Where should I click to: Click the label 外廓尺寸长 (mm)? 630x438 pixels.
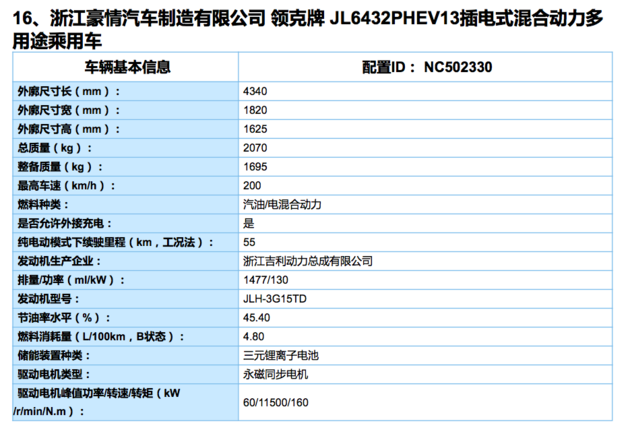click(x=69, y=92)
